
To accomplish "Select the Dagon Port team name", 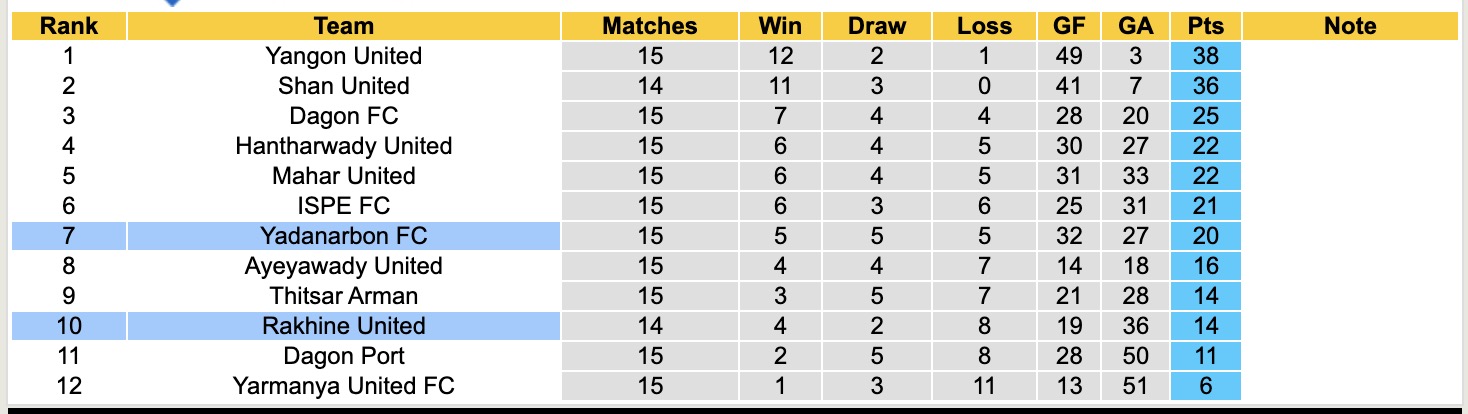I will pos(343,356).
